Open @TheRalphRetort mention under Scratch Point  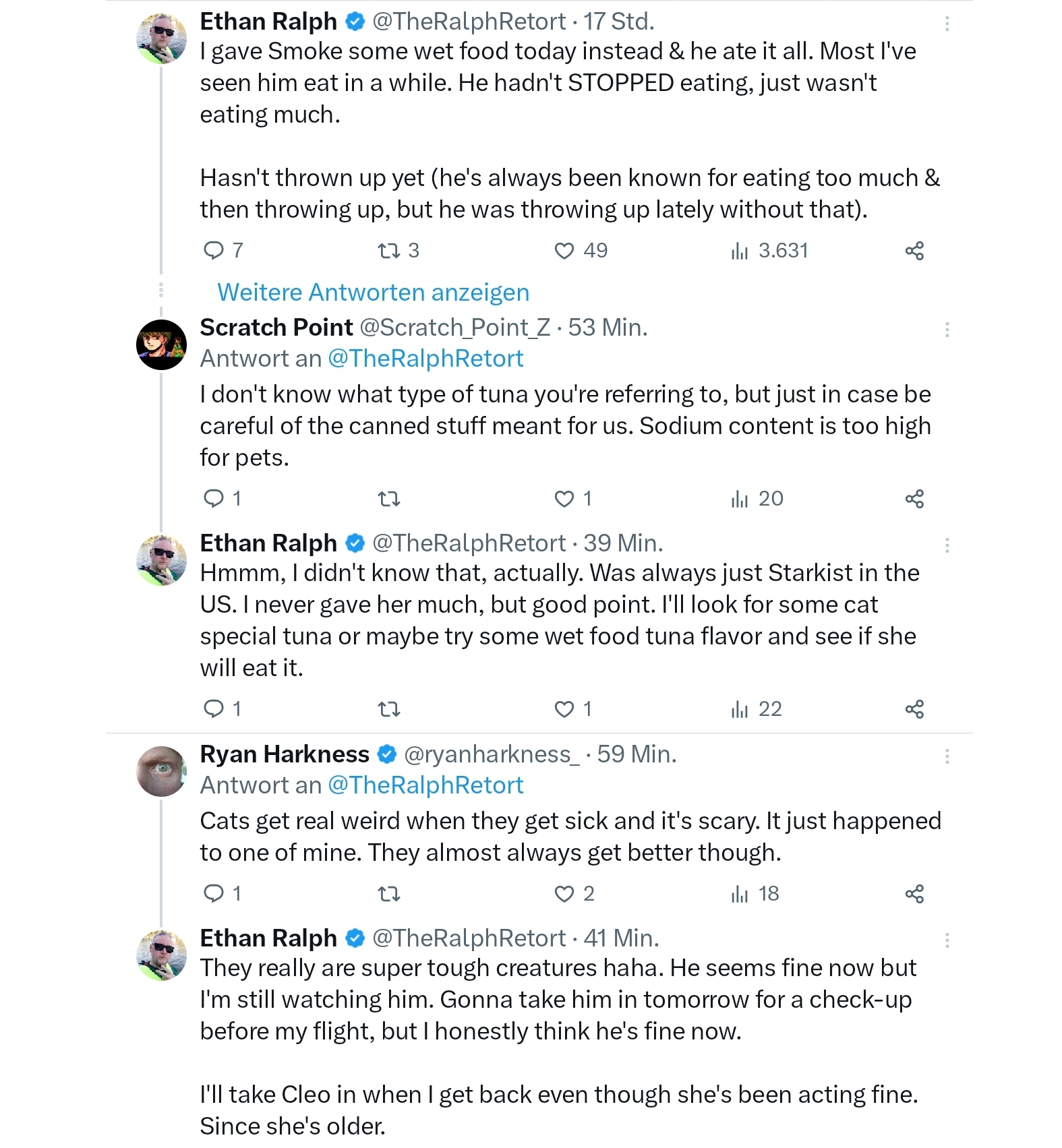click(x=425, y=359)
